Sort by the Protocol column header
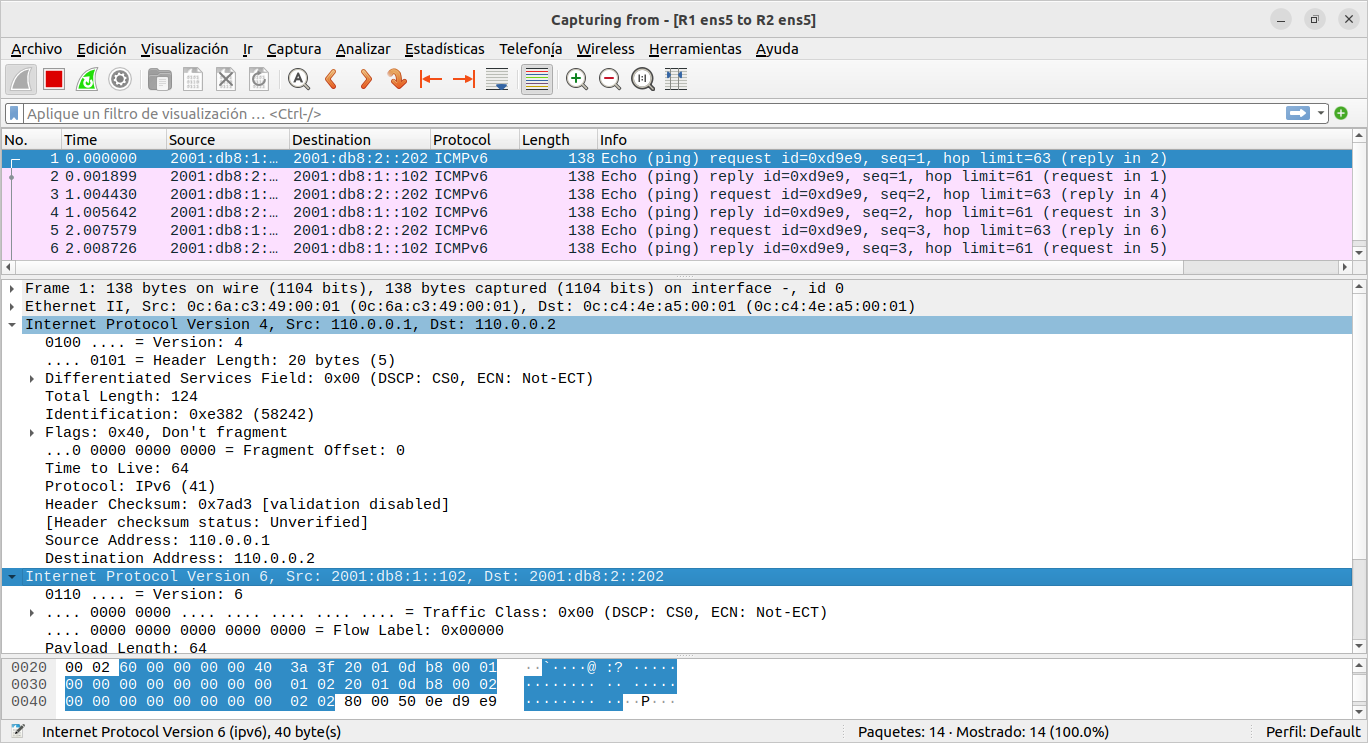The width and height of the screenshot is (1368, 743). 474,140
